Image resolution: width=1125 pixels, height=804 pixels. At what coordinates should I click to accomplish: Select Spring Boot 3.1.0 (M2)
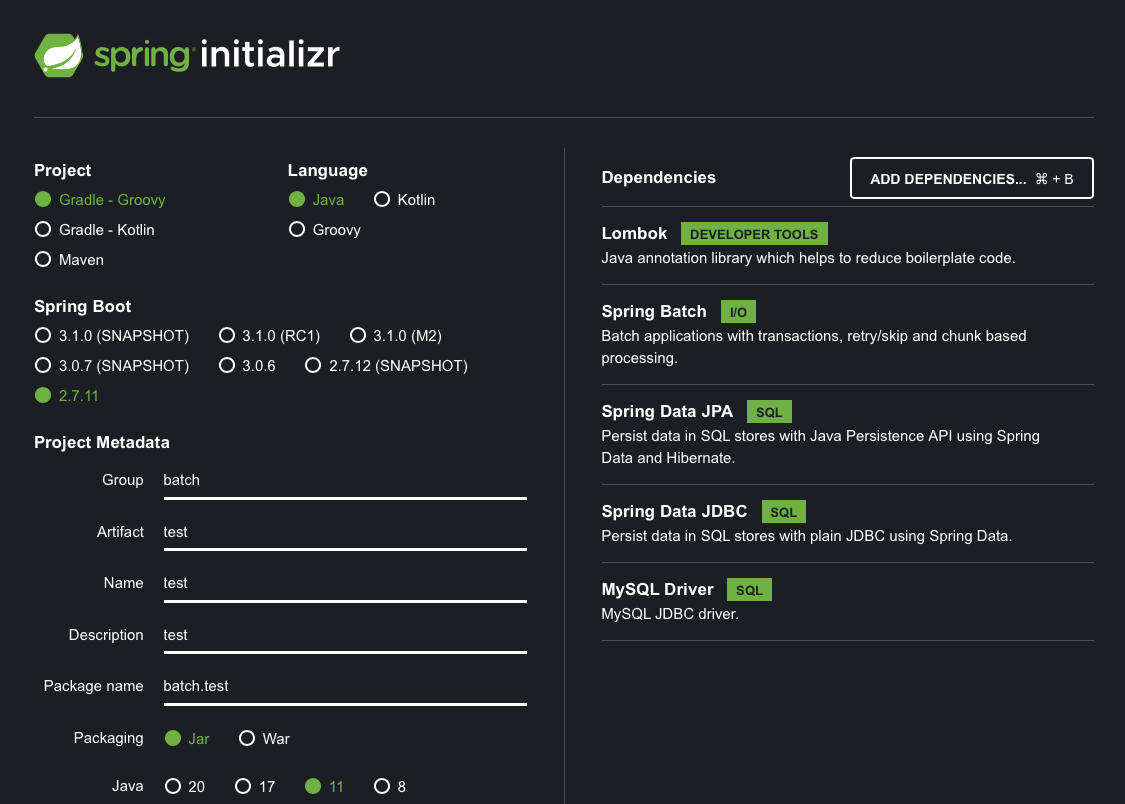[396, 336]
